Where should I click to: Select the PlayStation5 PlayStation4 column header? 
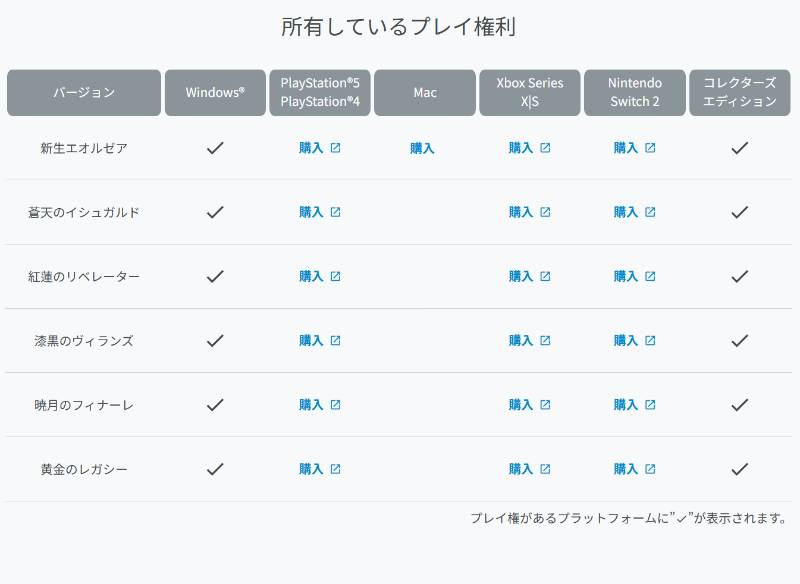(x=320, y=93)
